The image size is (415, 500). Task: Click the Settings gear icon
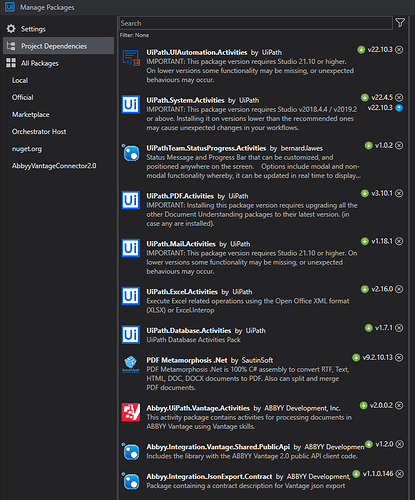pyautogui.click(x=11, y=29)
